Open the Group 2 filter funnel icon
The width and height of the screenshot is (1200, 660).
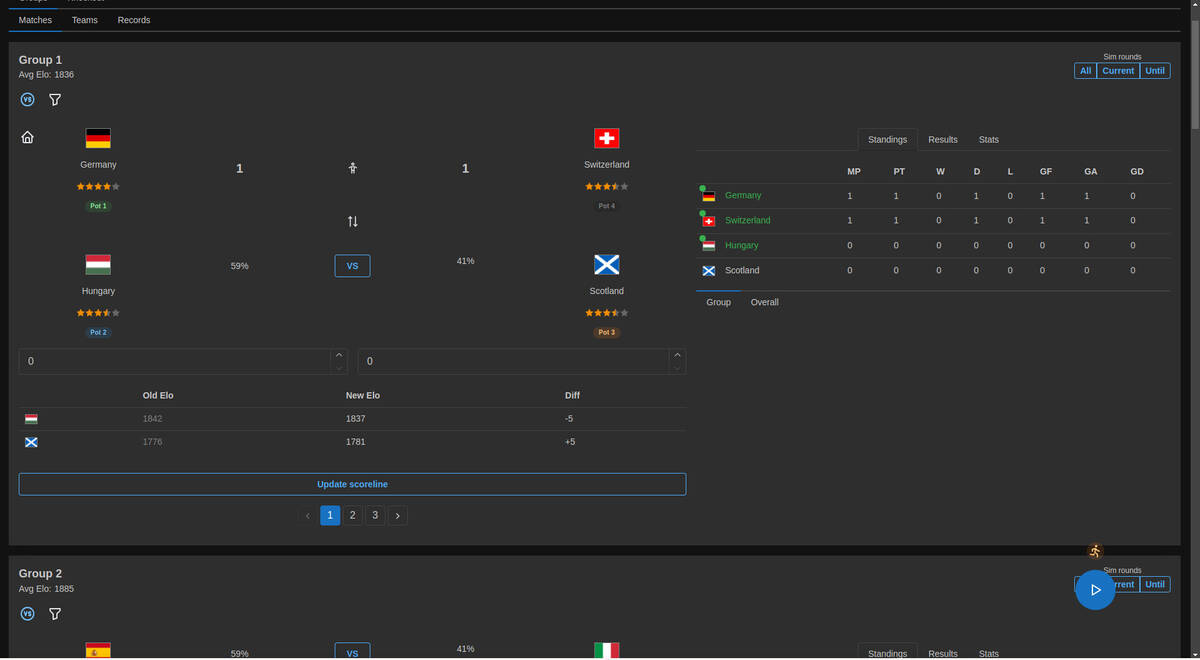[55, 613]
